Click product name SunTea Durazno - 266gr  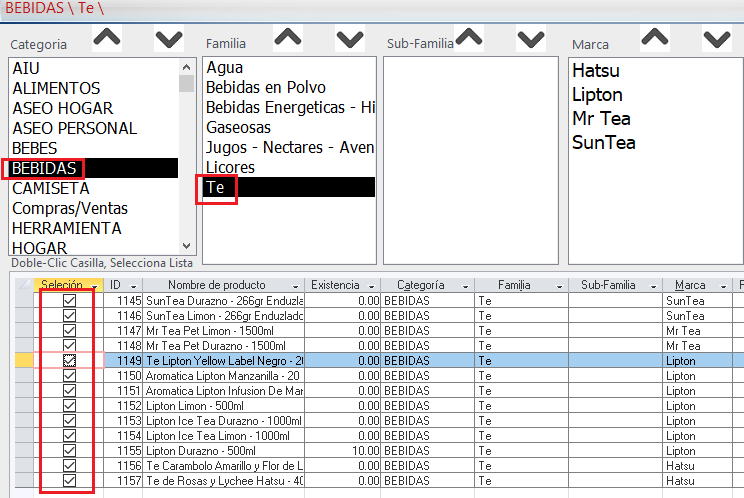[x=224, y=301]
